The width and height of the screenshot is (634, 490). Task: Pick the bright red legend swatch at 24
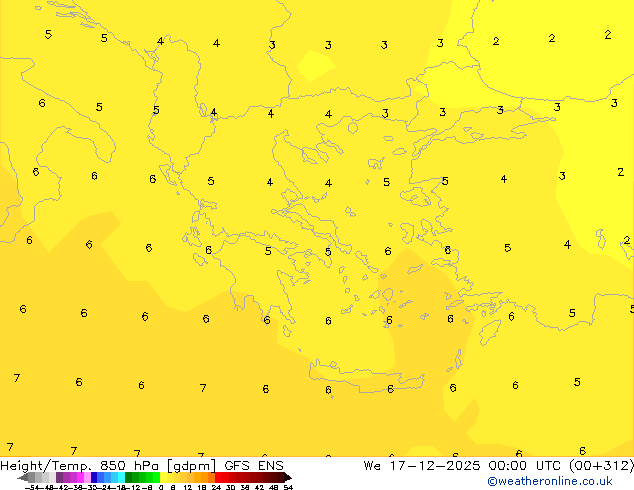[218, 477]
